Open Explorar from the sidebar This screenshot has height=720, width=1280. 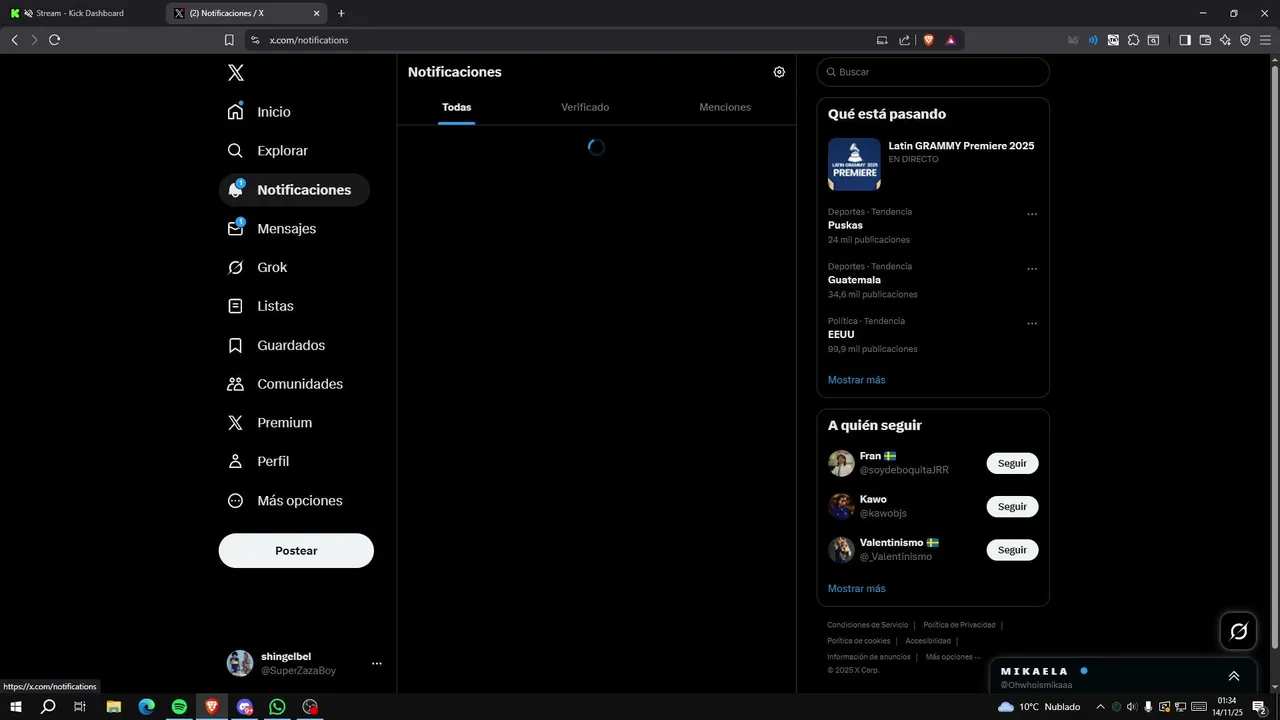point(268,151)
